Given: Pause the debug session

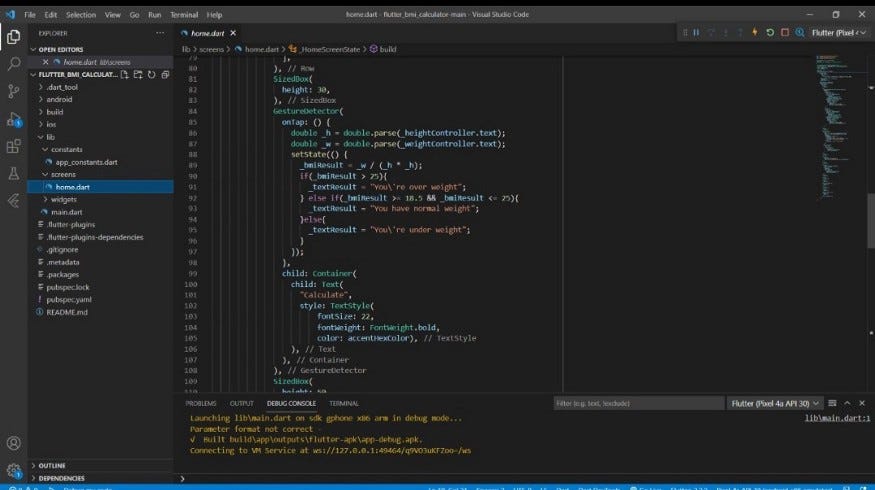Looking at the screenshot, I should click(x=696, y=32).
